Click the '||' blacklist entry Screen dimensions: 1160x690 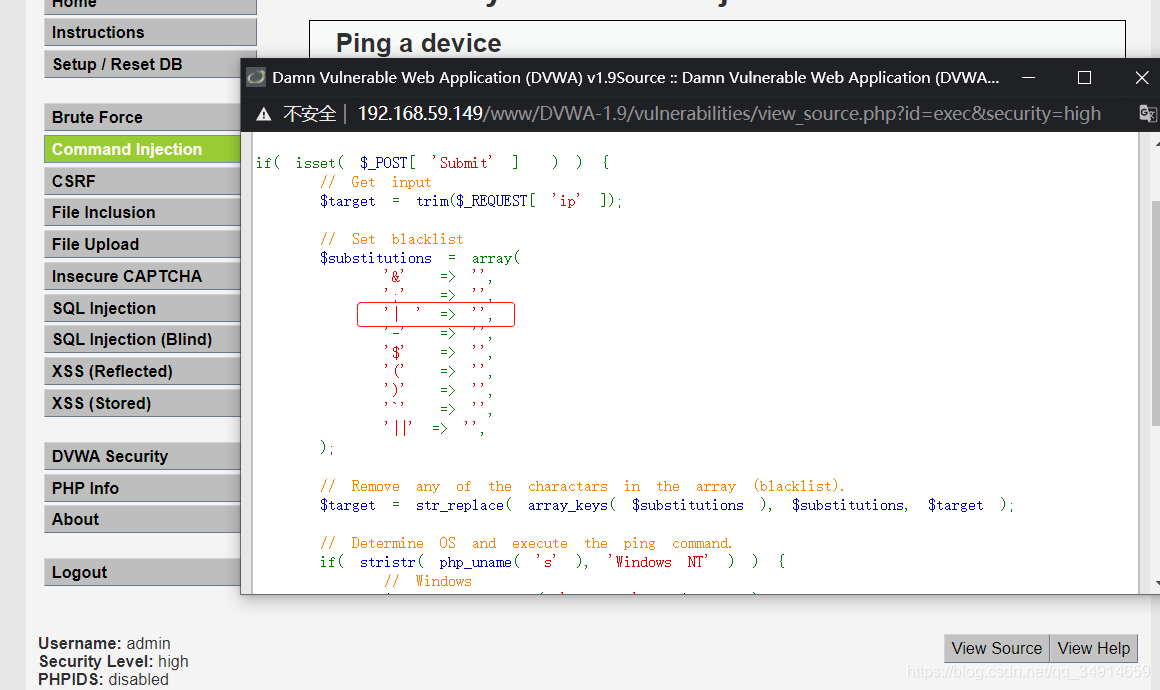coord(434,428)
